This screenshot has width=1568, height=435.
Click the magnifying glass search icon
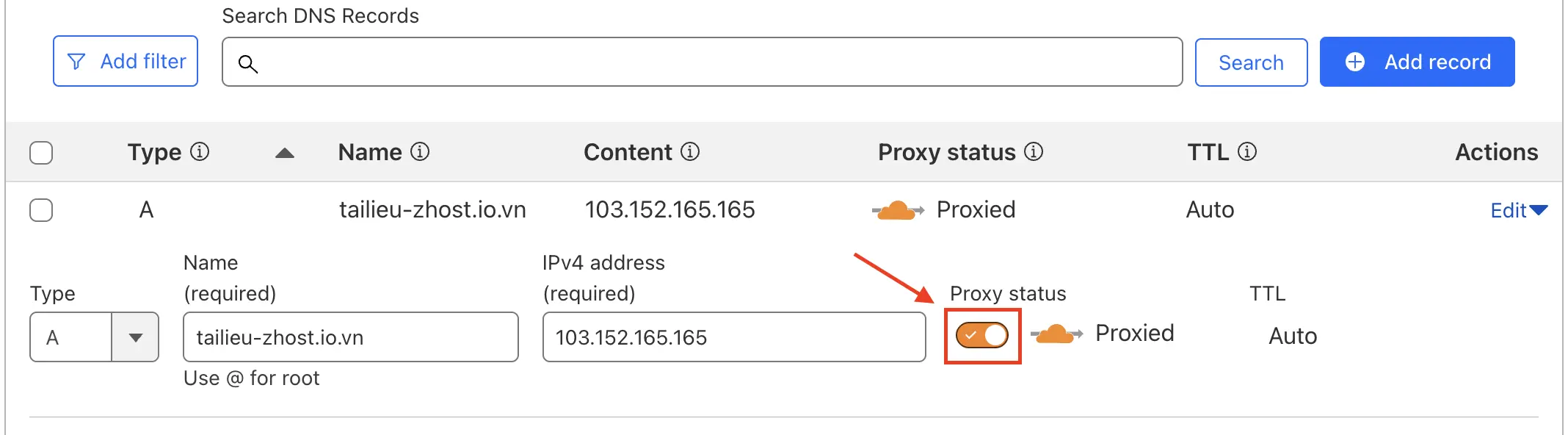point(248,64)
